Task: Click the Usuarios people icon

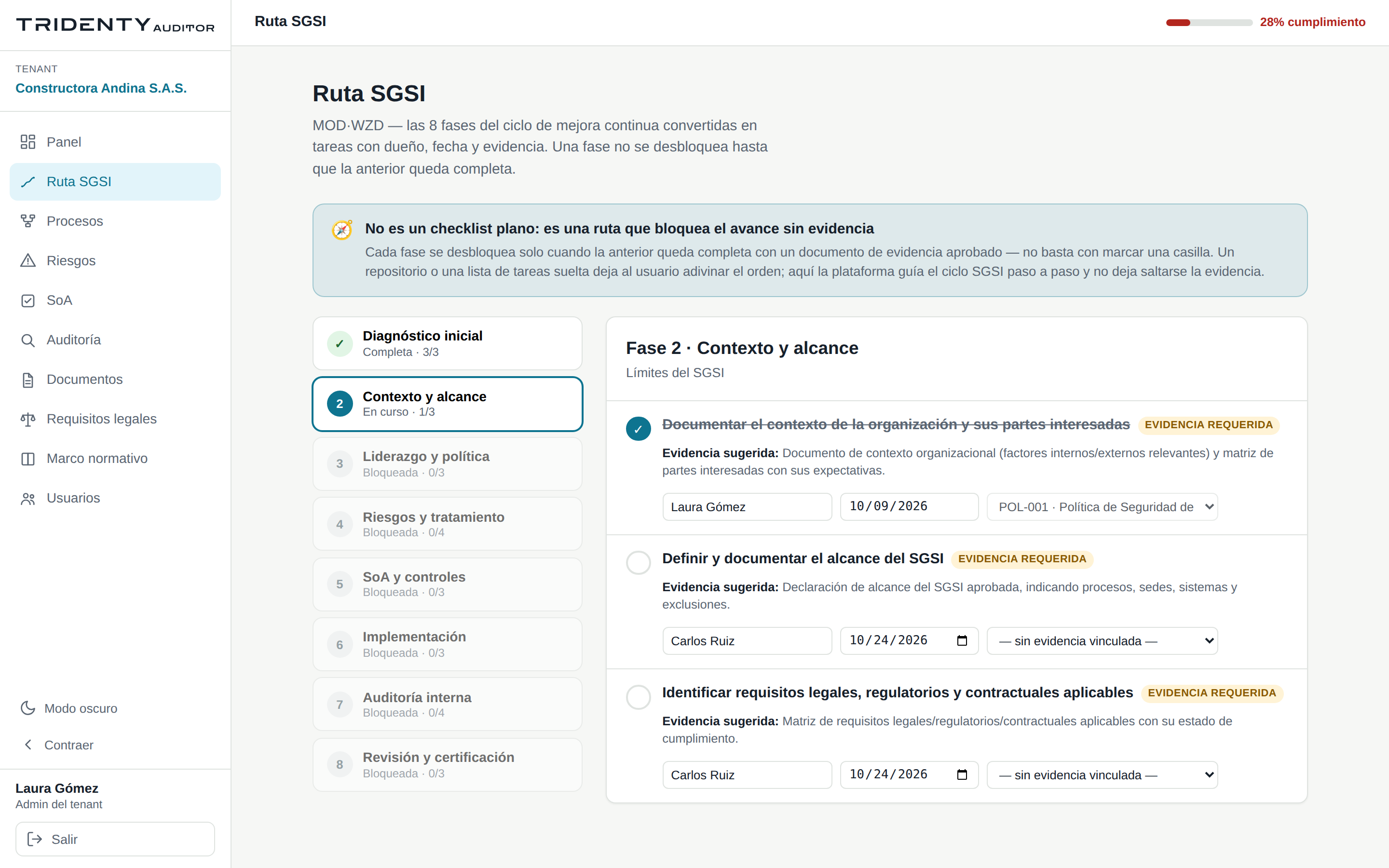Action: pyautogui.click(x=27, y=498)
